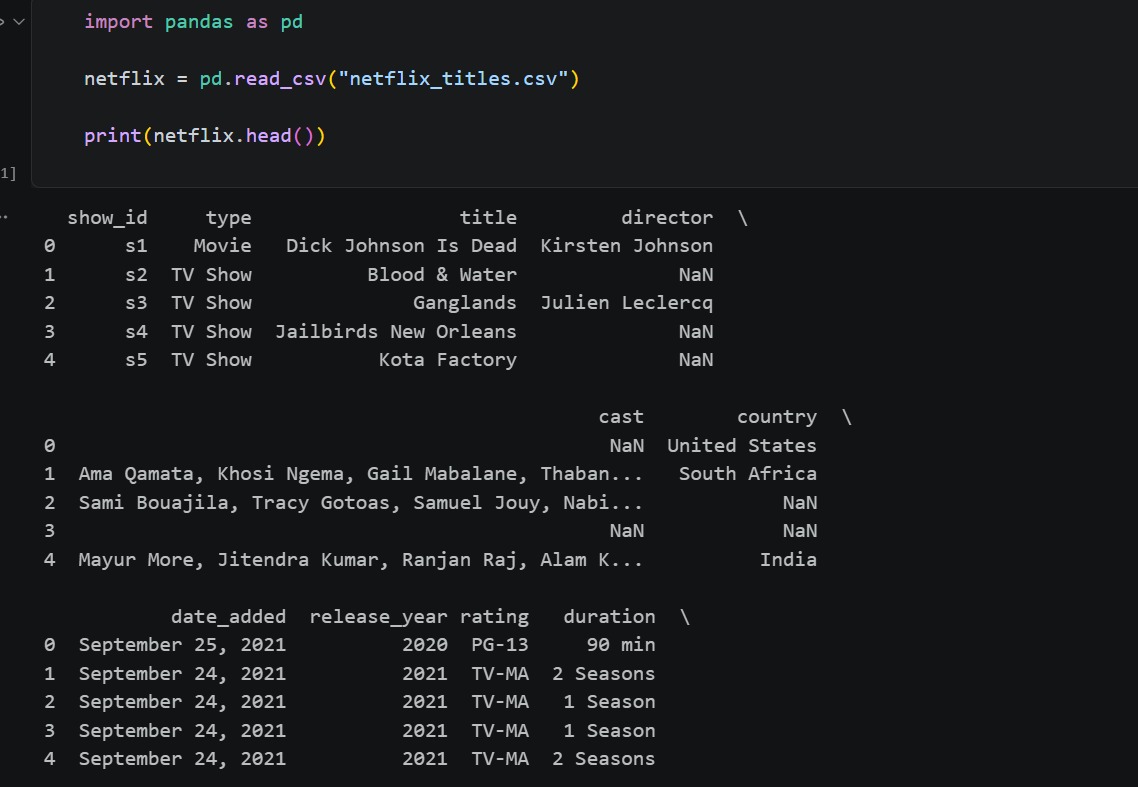Click the '90 min' duration value
1138x787 pixels.
coord(621,645)
